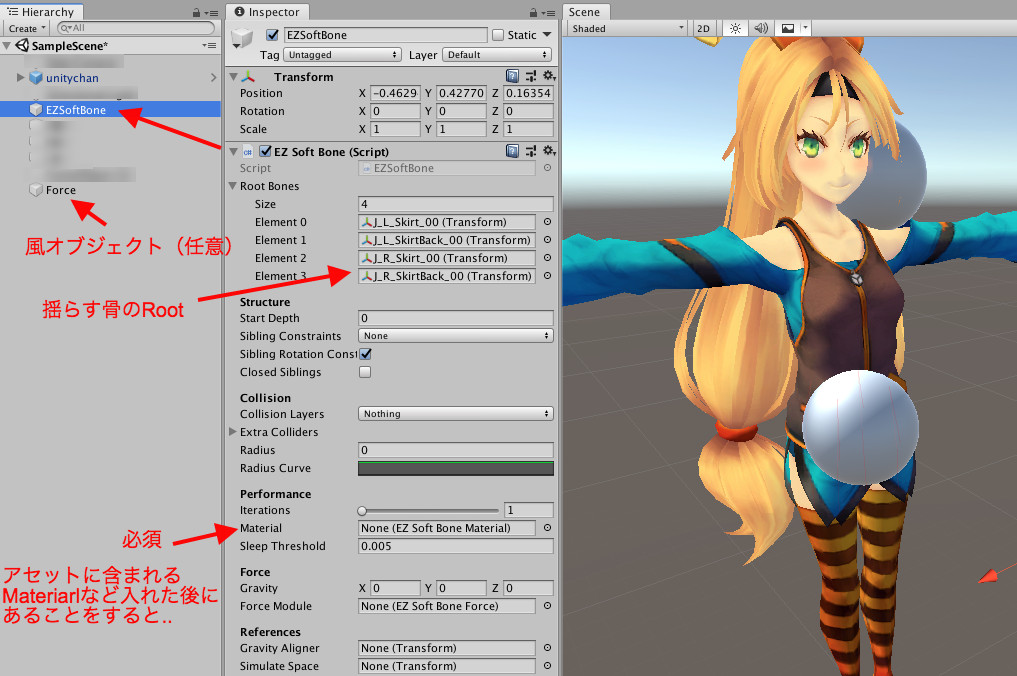Click Root Bones Size field
Viewport: 1017px width, 676px height.
455,204
